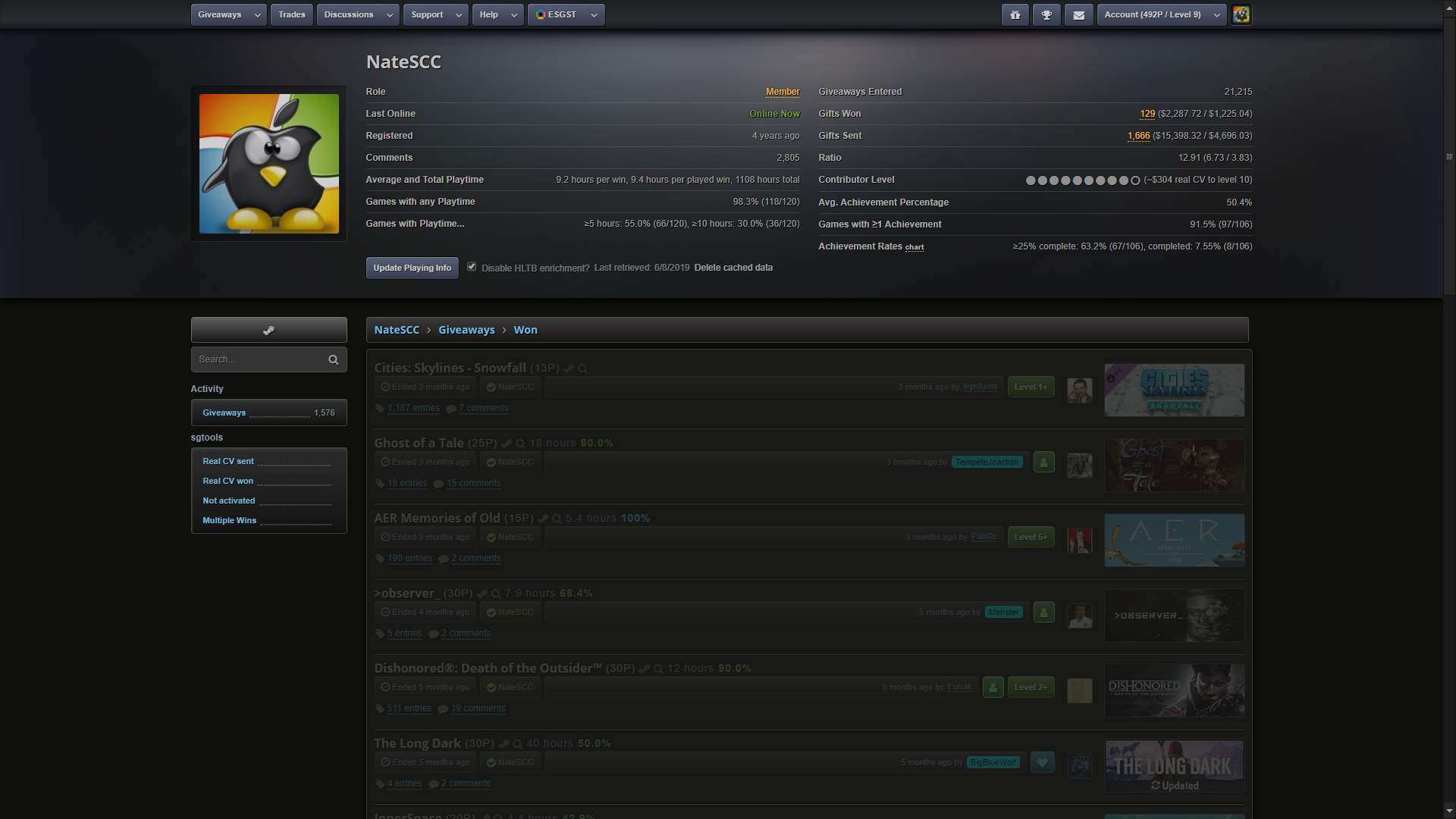This screenshot has height=819, width=1456.
Task: Open the won giveaways trophy icon
Action: (x=1046, y=14)
